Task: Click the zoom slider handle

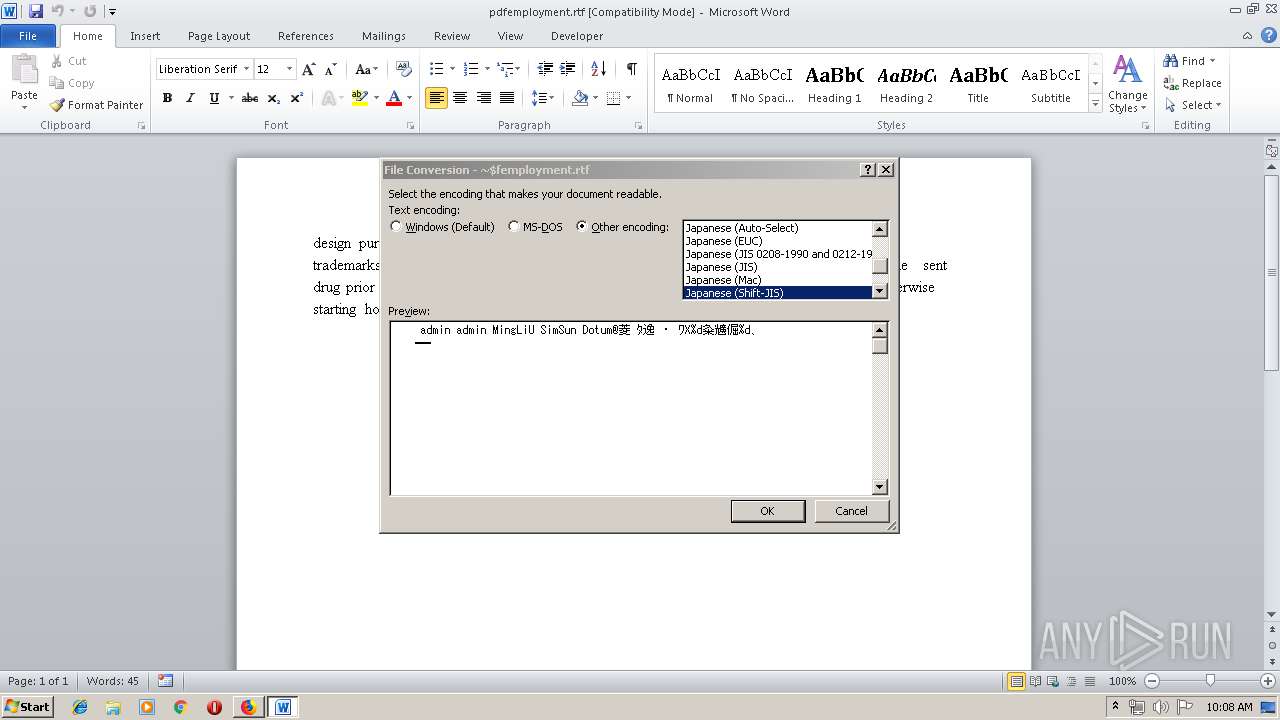Action: tap(1210, 681)
